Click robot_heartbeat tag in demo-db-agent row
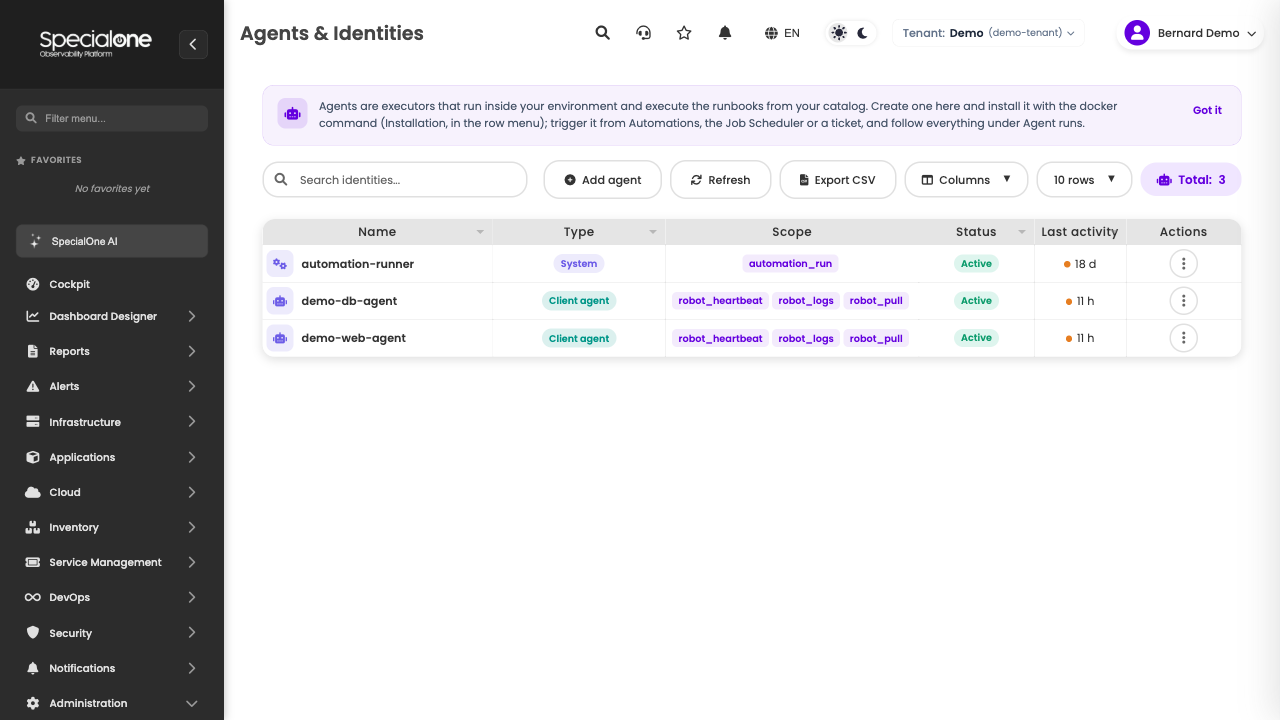 (x=720, y=301)
